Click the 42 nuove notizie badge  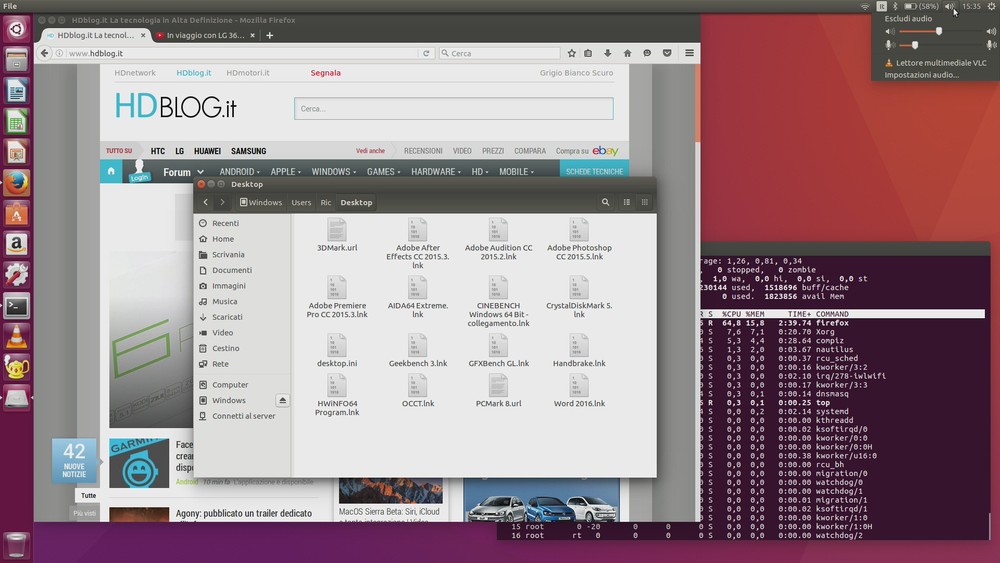[x=74, y=460]
